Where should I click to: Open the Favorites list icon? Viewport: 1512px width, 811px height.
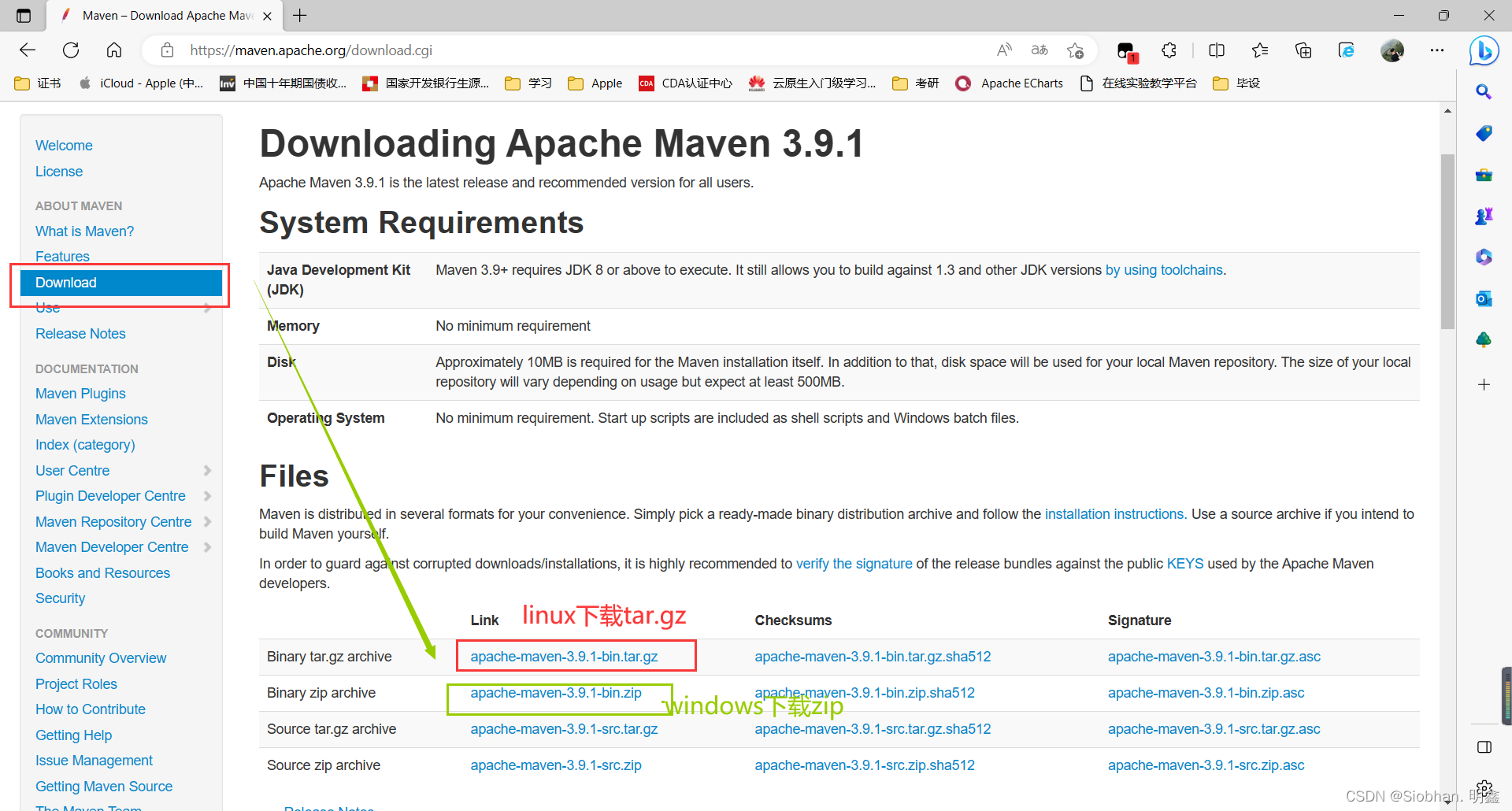[1260, 50]
